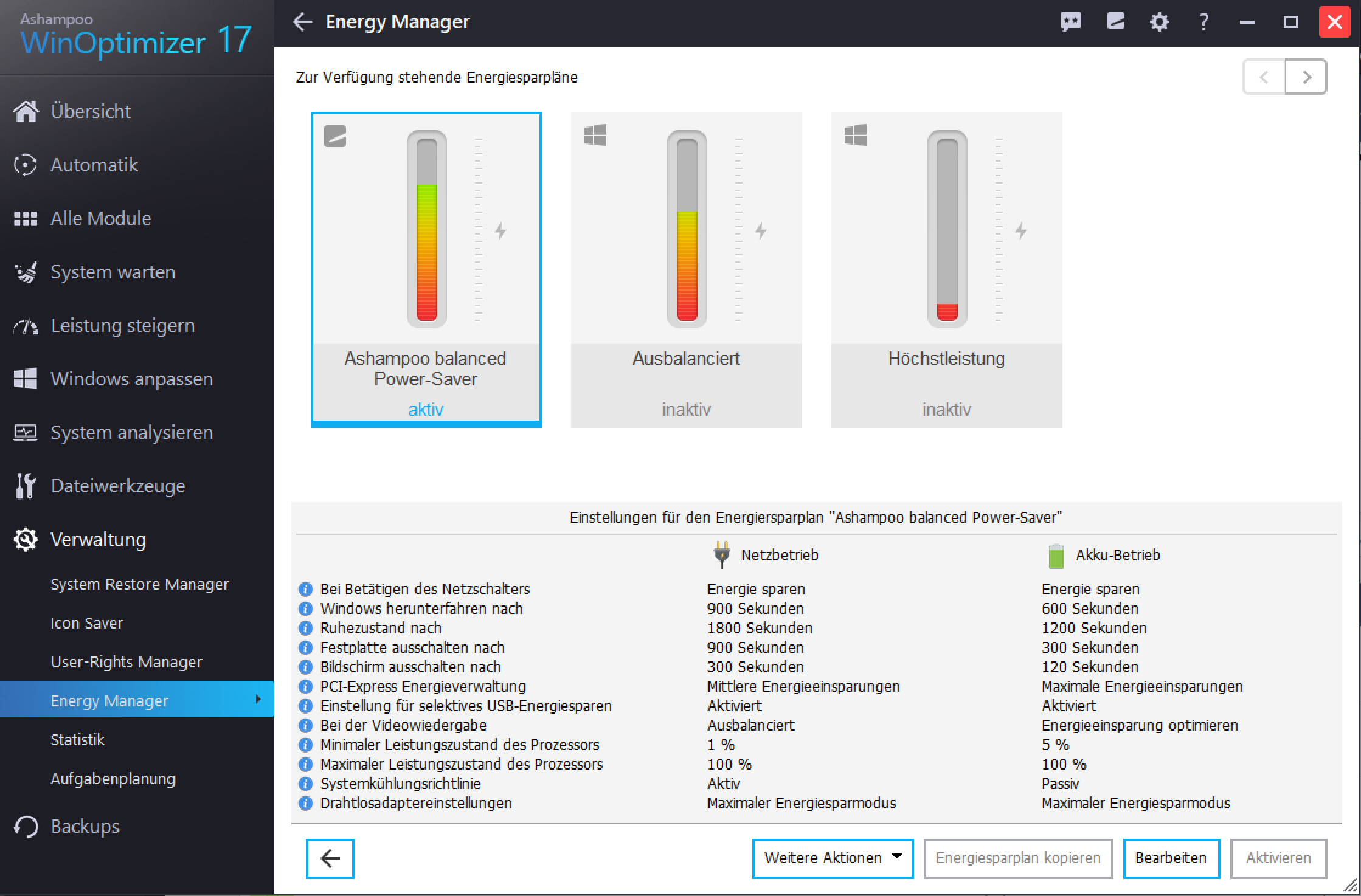Click the Bearbeiten button
The image size is (1361, 896).
click(x=1171, y=858)
